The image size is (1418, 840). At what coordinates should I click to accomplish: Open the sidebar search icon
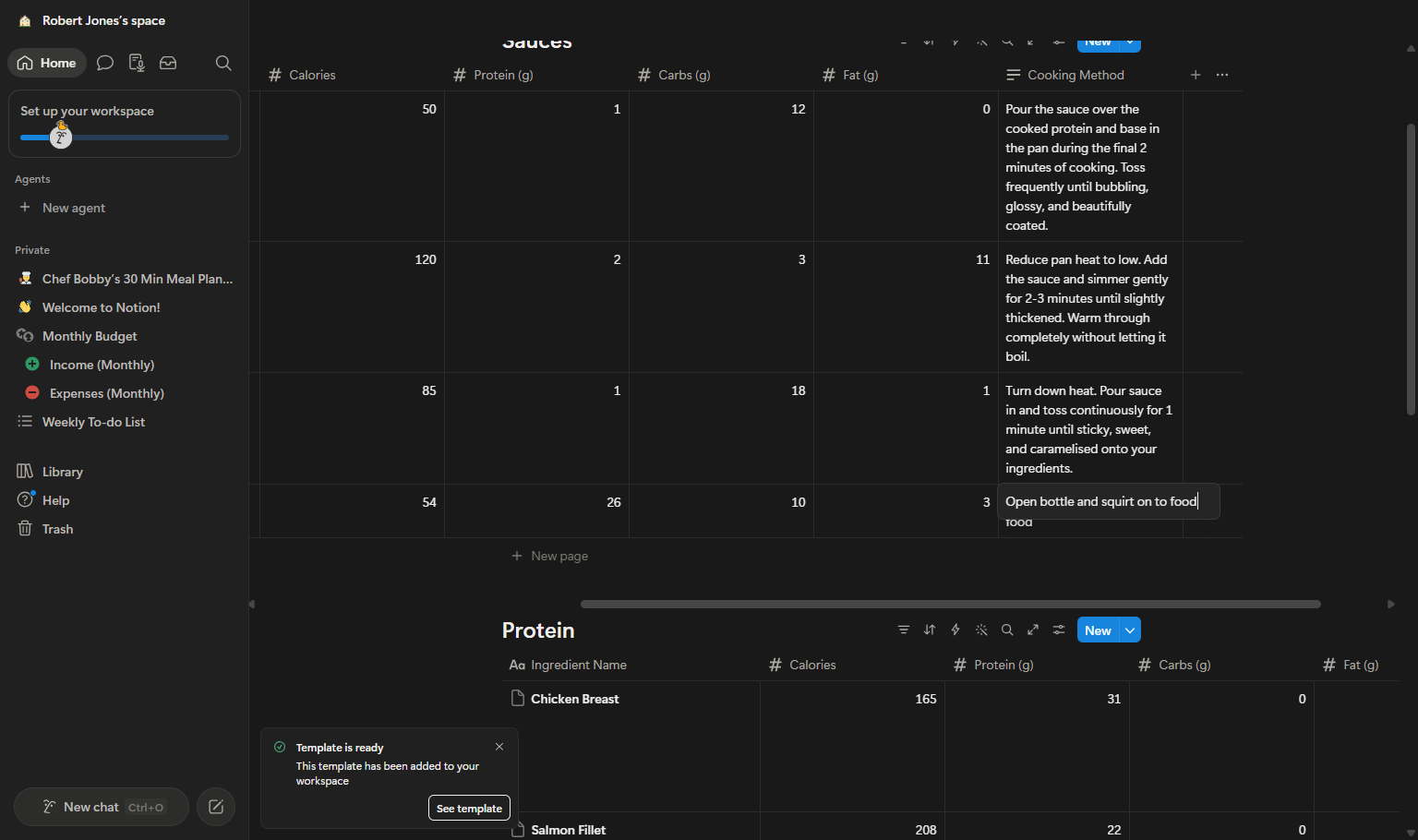pyautogui.click(x=223, y=63)
